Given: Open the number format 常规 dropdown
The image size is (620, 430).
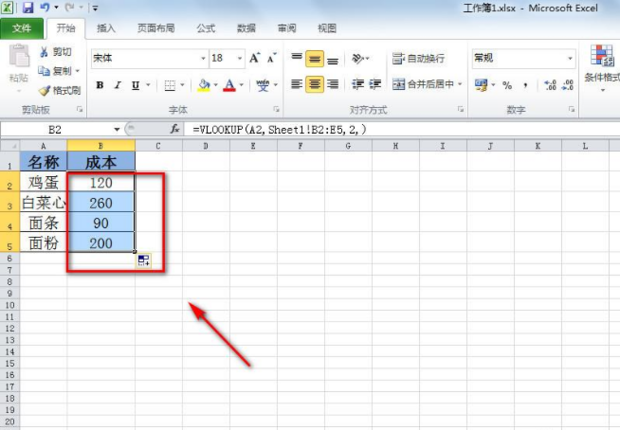Looking at the screenshot, I should pyautogui.click(x=570, y=58).
